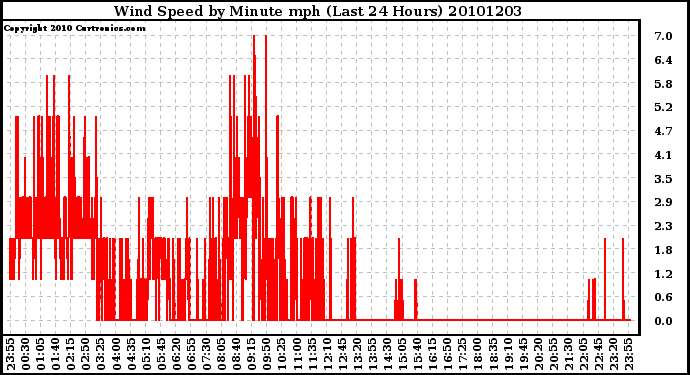Click the 20:20 time axis label
Screen dimensions: 690x375
pyautogui.click(x=538, y=355)
